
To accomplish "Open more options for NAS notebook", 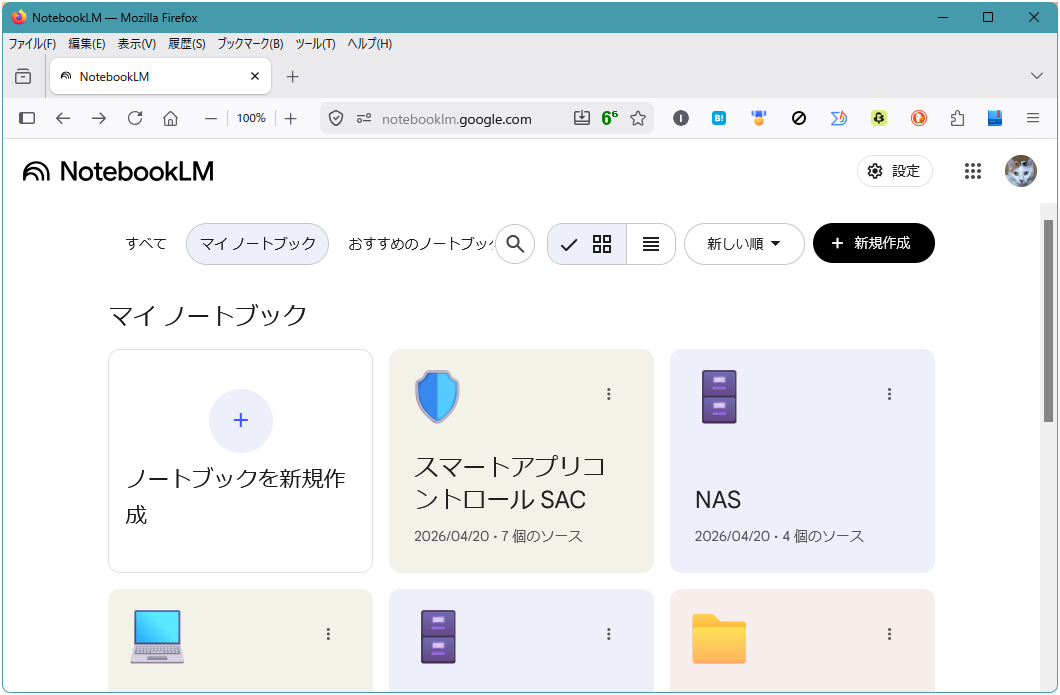I will (x=889, y=393).
